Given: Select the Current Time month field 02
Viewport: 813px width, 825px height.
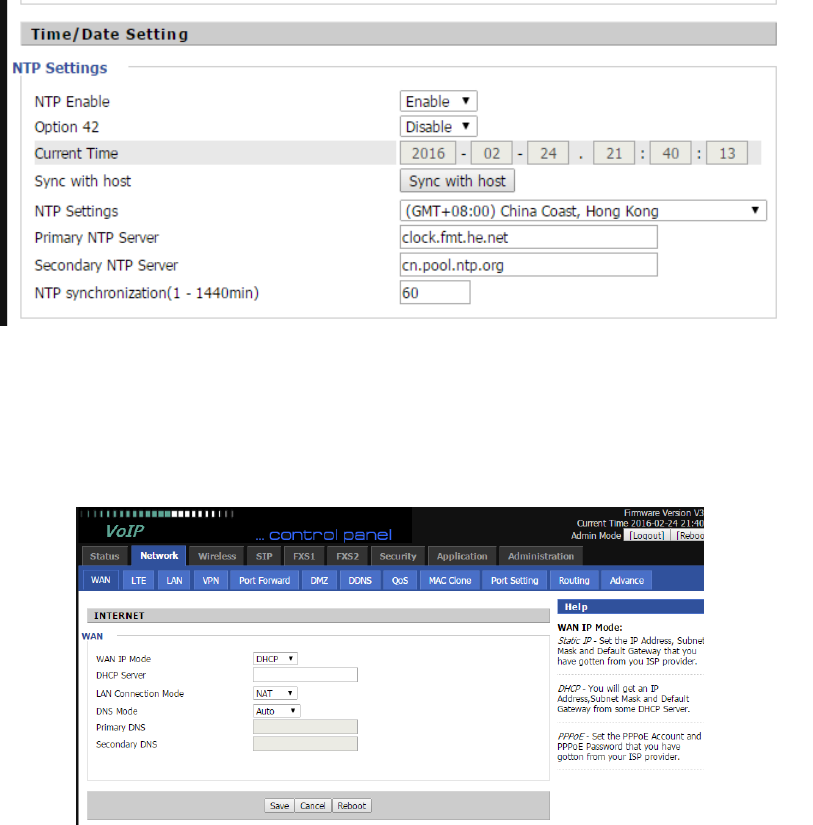Looking at the screenshot, I should click(x=491, y=153).
